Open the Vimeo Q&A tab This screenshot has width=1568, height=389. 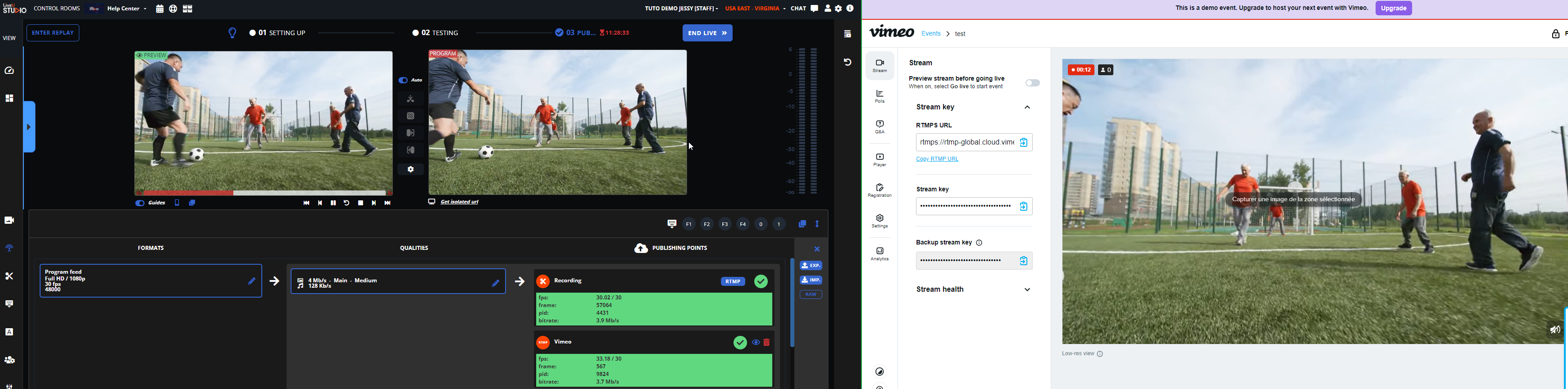click(880, 127)
